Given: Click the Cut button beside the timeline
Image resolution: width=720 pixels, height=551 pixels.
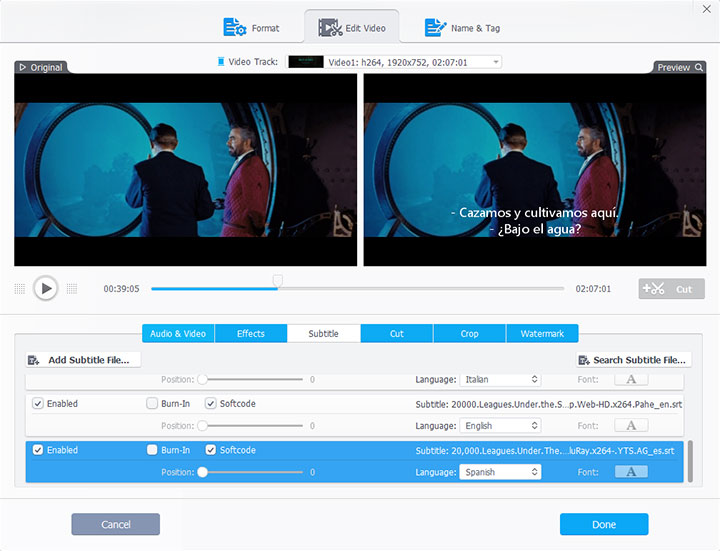Looking at the screenshot, I should coord(671,289).
